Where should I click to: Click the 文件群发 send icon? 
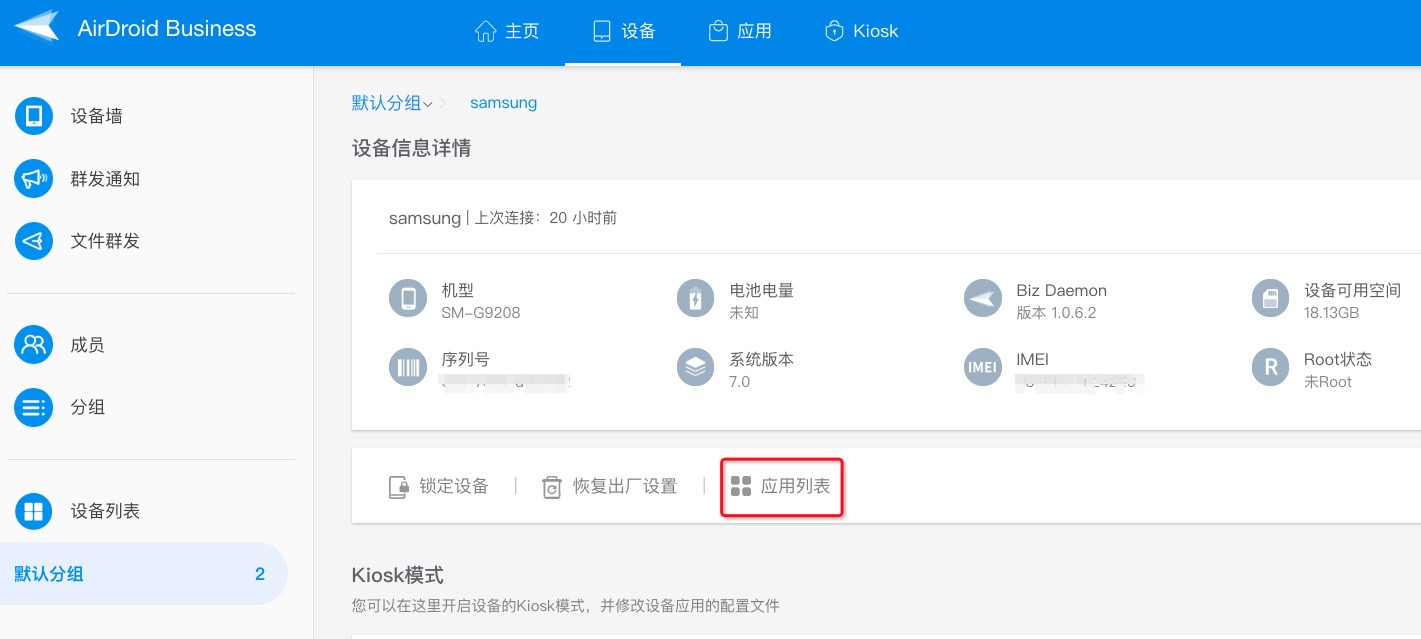[34, 241]
